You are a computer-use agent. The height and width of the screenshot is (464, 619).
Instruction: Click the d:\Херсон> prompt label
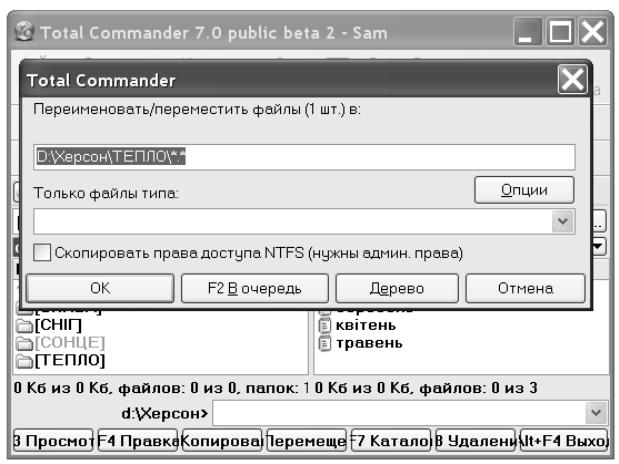[165, 413]
